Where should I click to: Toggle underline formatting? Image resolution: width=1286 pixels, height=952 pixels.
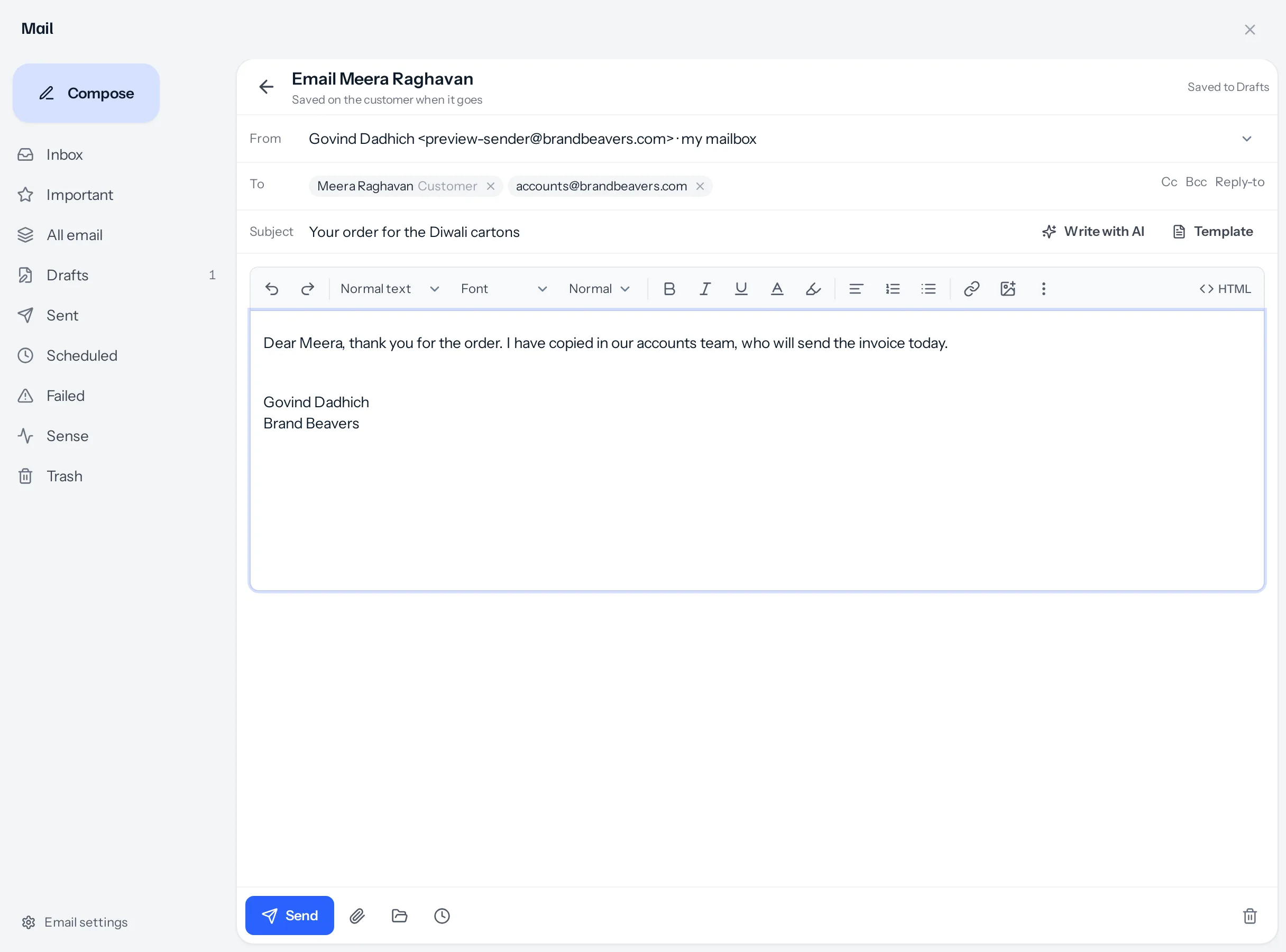coord(741,289)
